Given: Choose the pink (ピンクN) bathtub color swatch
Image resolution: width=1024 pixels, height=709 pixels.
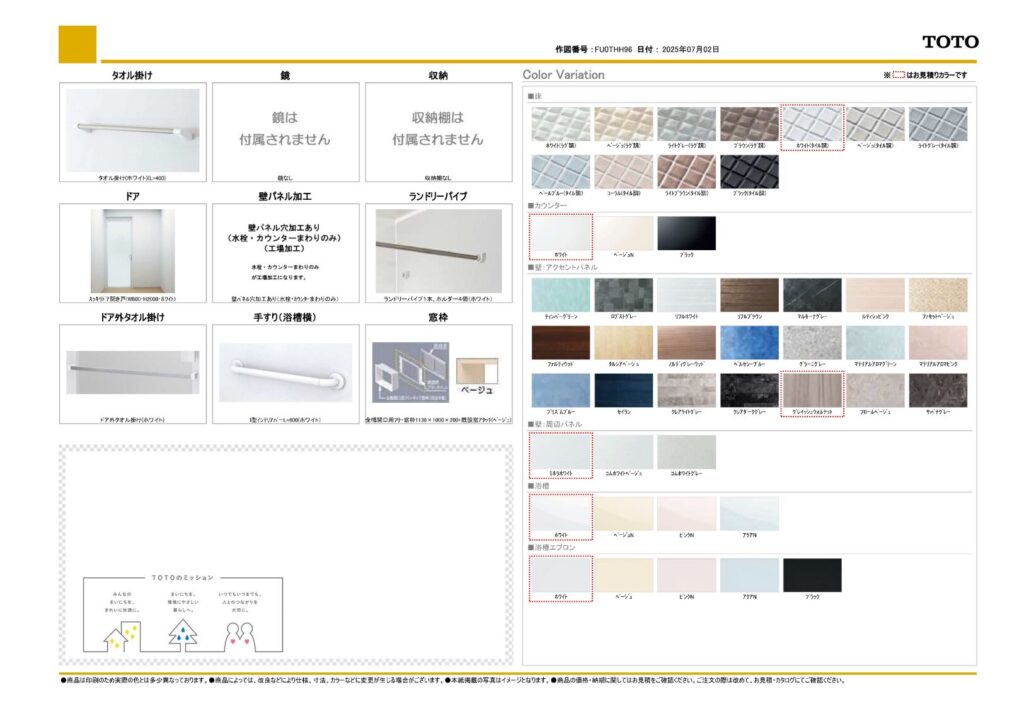Looking at the screenshot, I should click(x=686, y=513).
